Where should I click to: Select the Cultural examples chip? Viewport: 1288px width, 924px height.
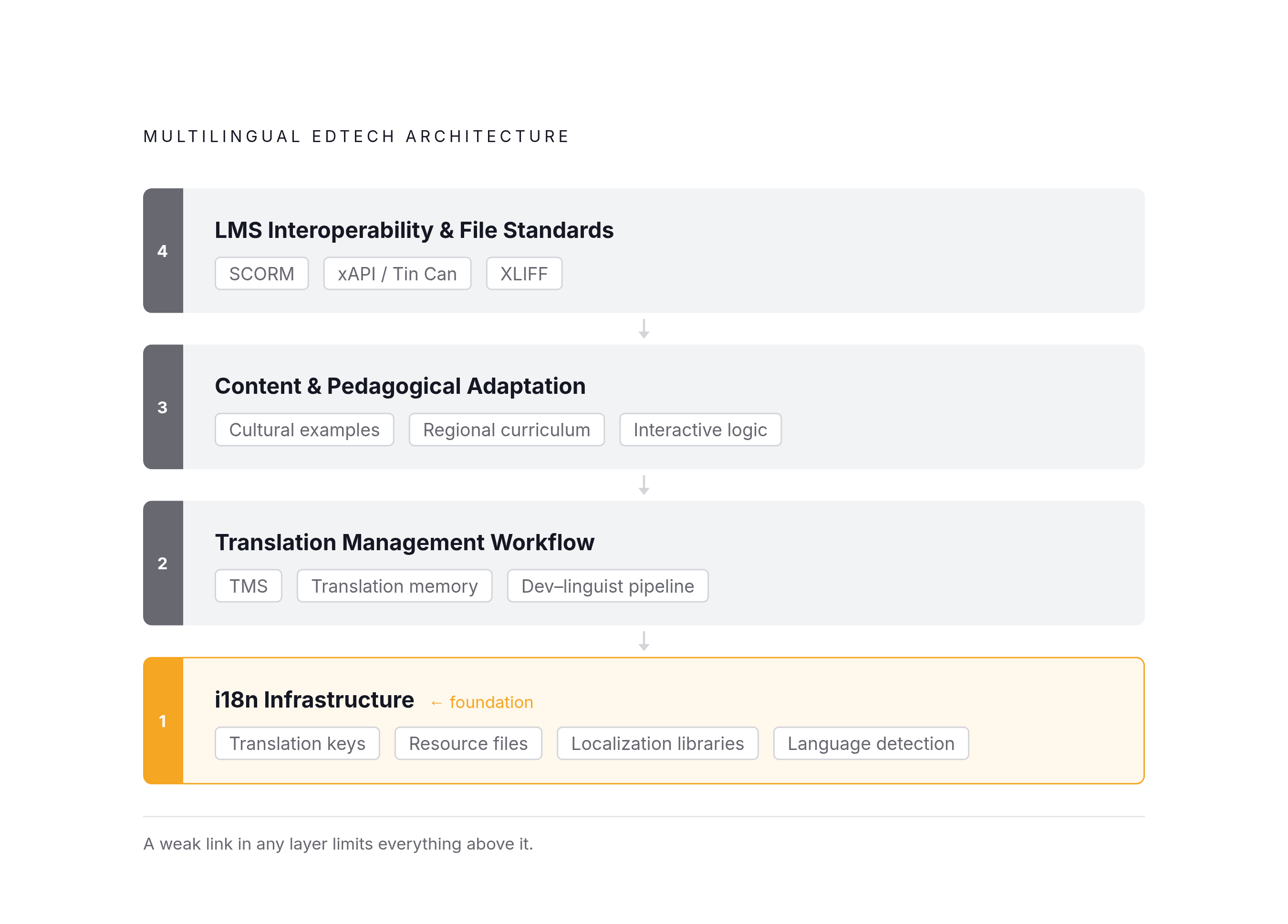pos(304,430)
